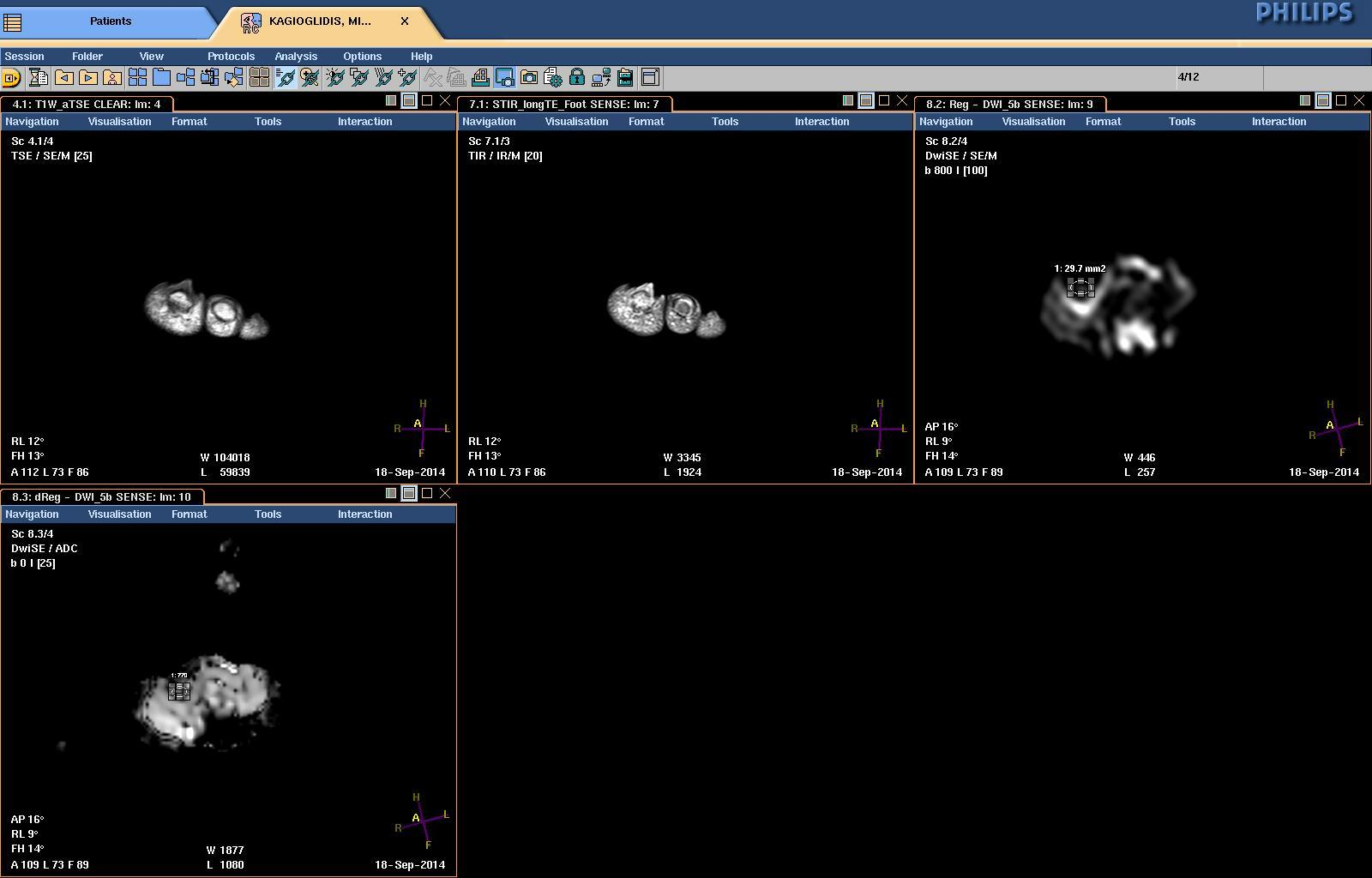Close the KAGIOGLIDIS patient tab
Viewport: 1372px width, 878px height.
(405, 21)
